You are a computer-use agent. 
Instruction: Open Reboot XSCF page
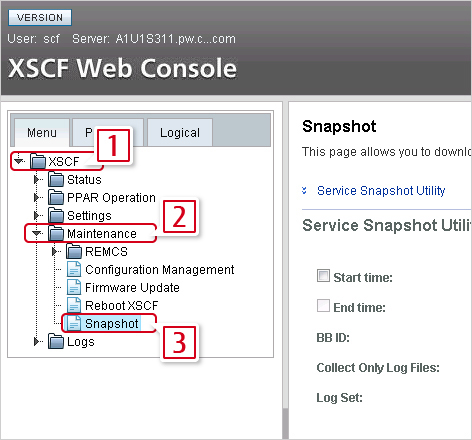pos(122,306)
